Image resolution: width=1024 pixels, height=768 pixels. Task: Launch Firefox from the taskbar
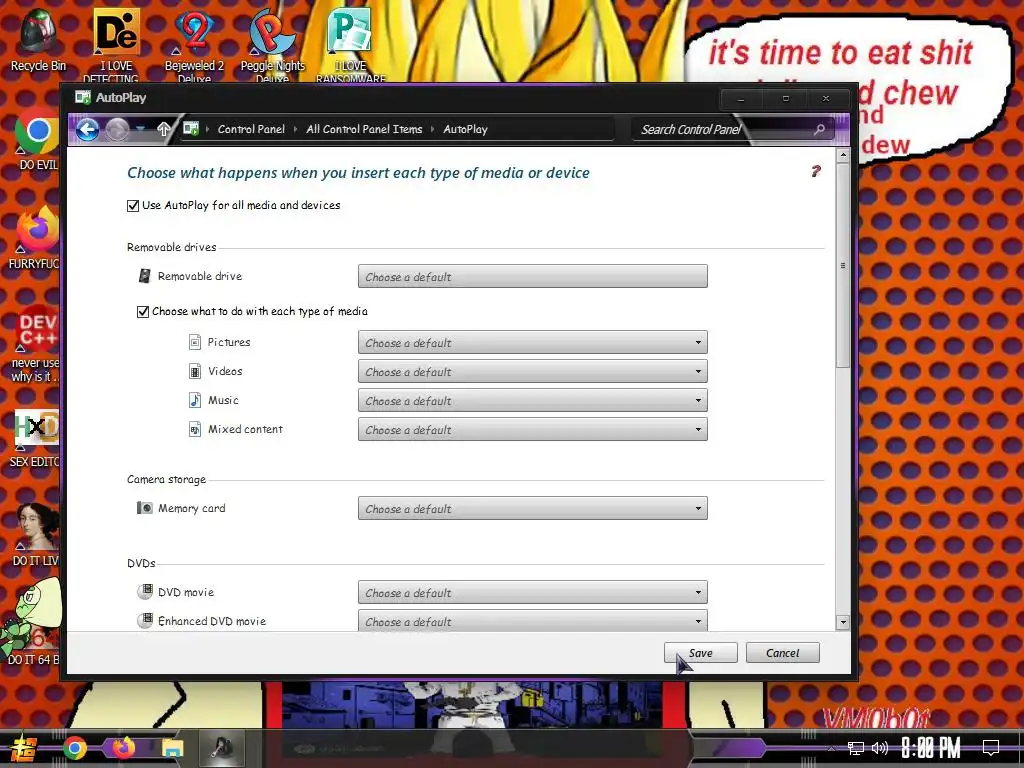click(123, 748)
